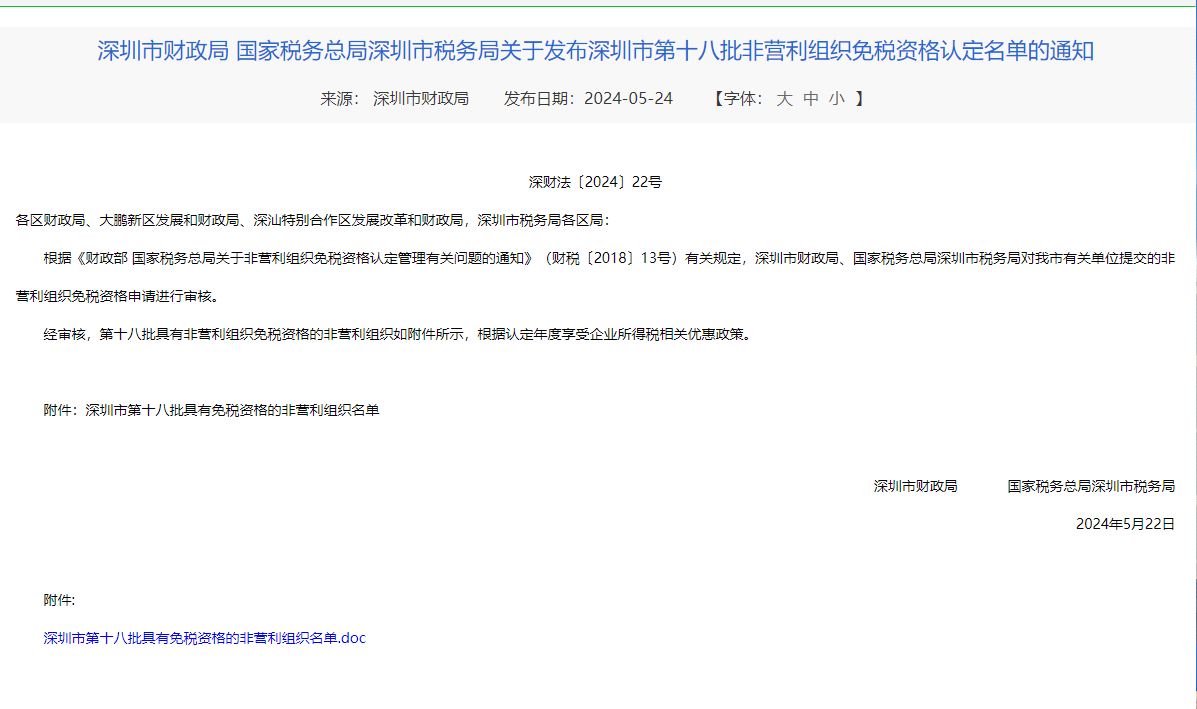This screenshot has width=1197, height=709.
Task: Open the 深圳市第十八批具有免税资格的非营利组织名单.doc attachment link
Action: [205, 638]
